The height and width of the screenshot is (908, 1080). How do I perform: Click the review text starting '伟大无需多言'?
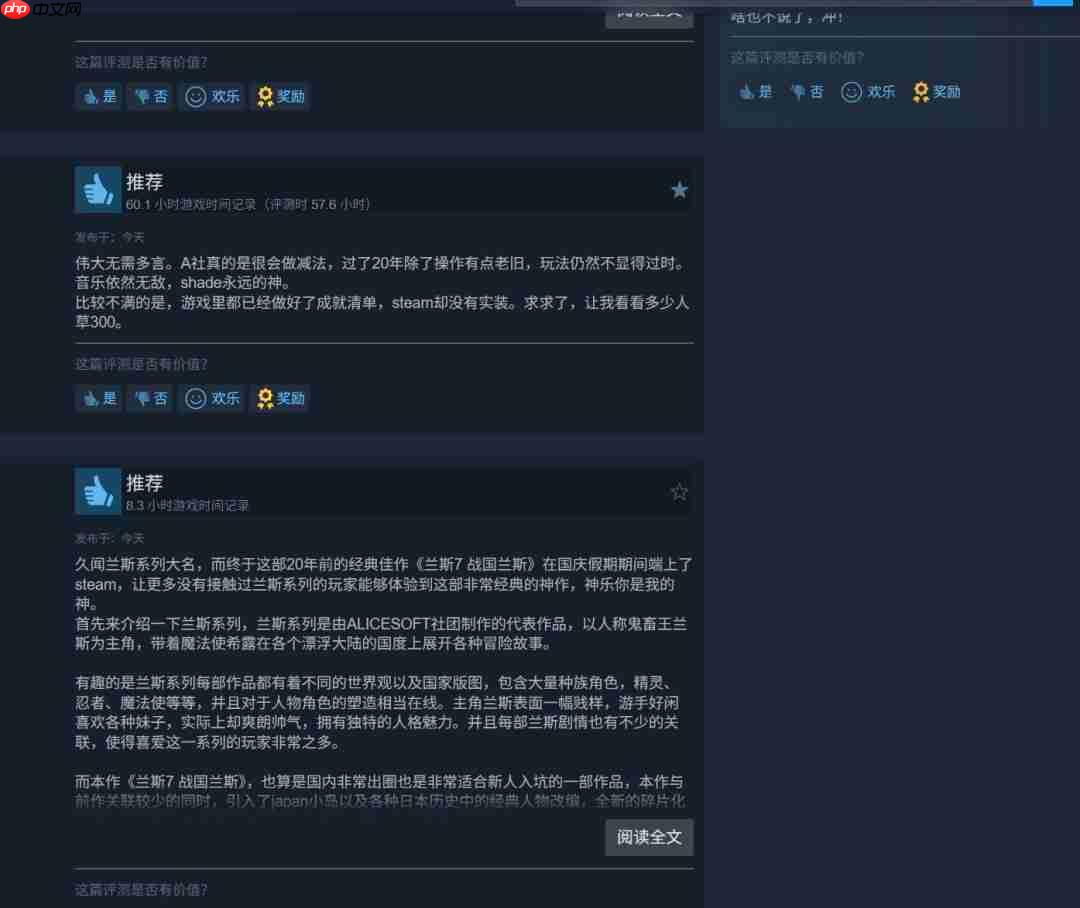(383, 293)
